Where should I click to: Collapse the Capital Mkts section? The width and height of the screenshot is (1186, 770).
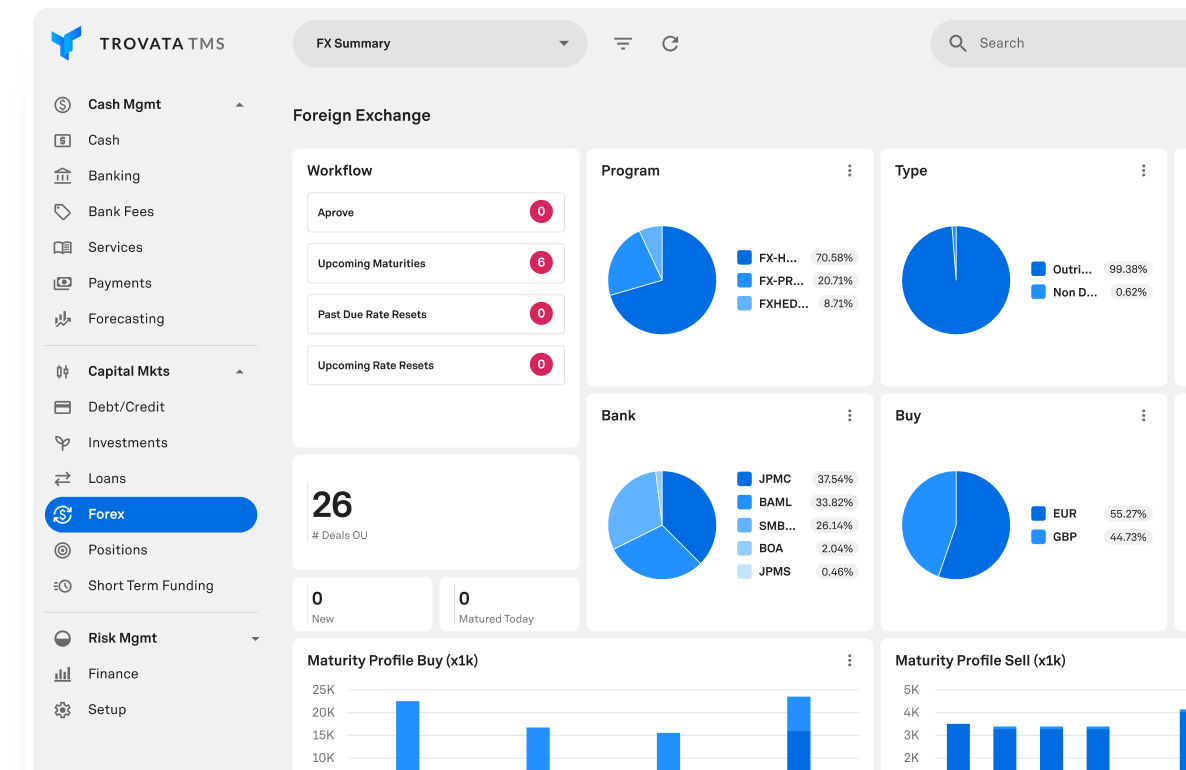click(x=239, y=372)
